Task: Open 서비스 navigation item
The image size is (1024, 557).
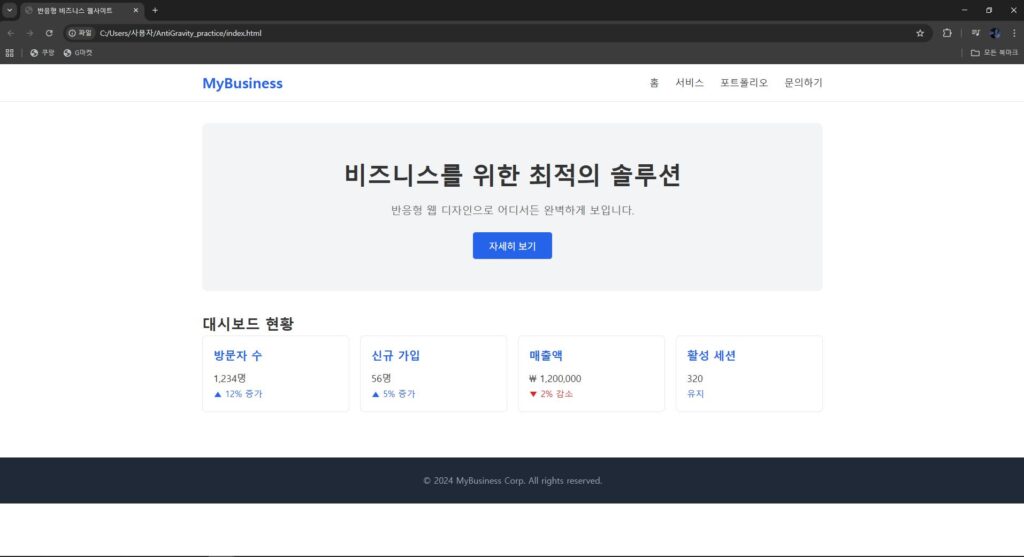Action: [x=689, y=83]
